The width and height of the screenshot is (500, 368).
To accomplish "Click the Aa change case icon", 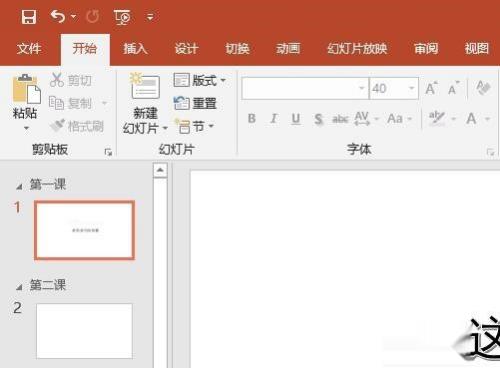I will (395, 118).
